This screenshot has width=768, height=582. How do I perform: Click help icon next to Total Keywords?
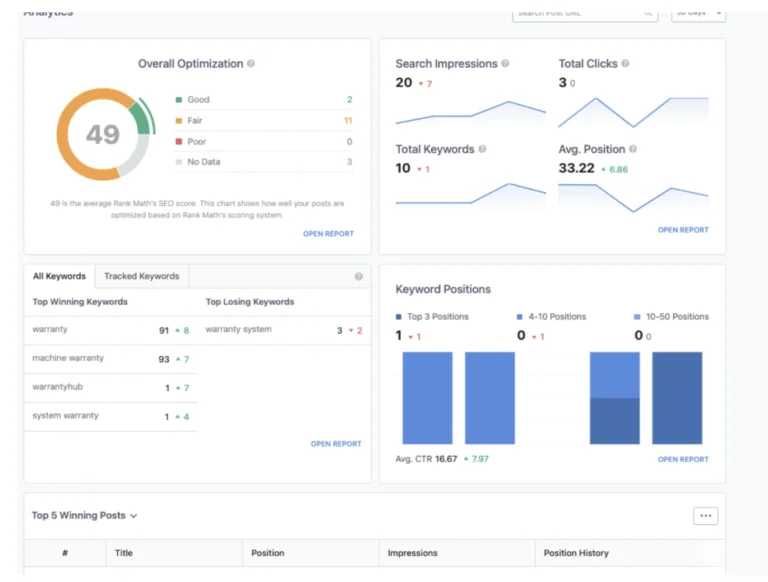coord(482,149)
